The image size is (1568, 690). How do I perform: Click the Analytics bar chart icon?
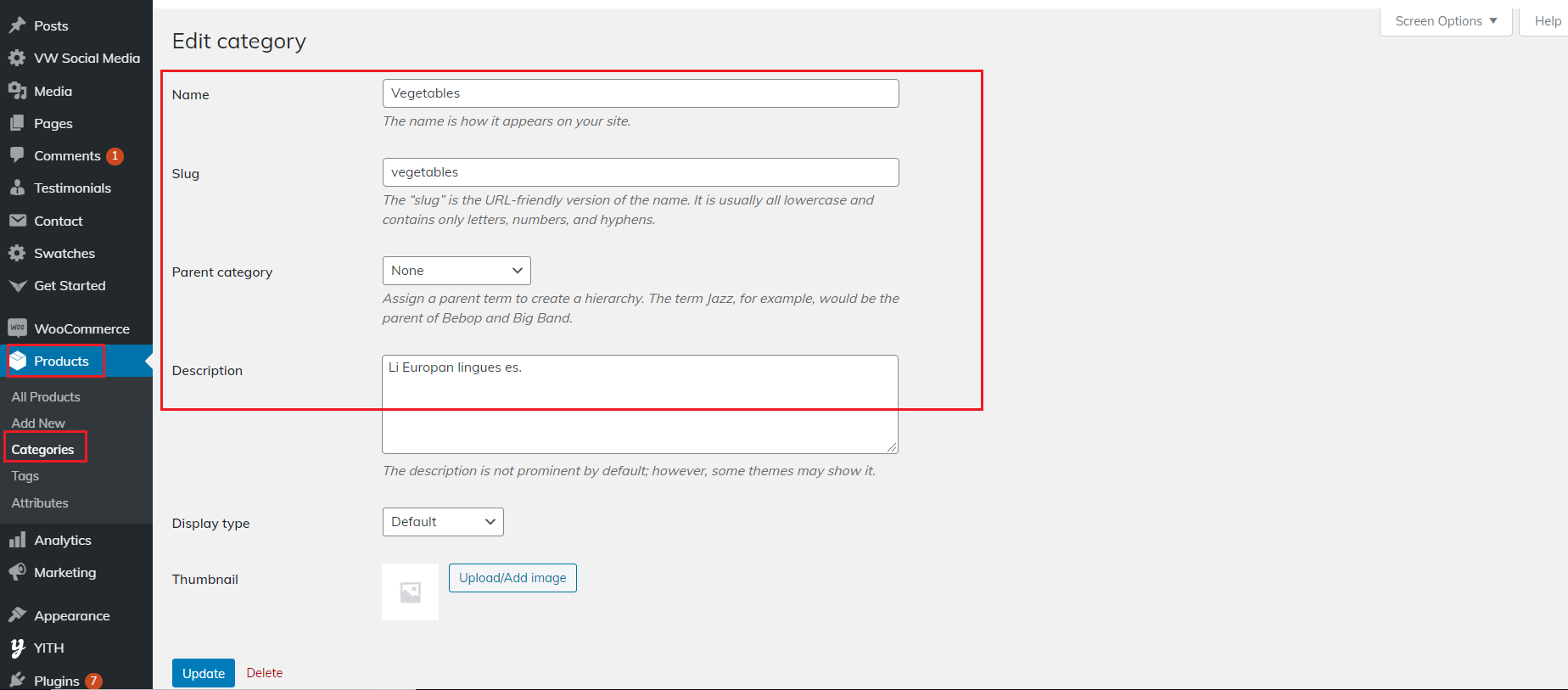coord(17,540)
